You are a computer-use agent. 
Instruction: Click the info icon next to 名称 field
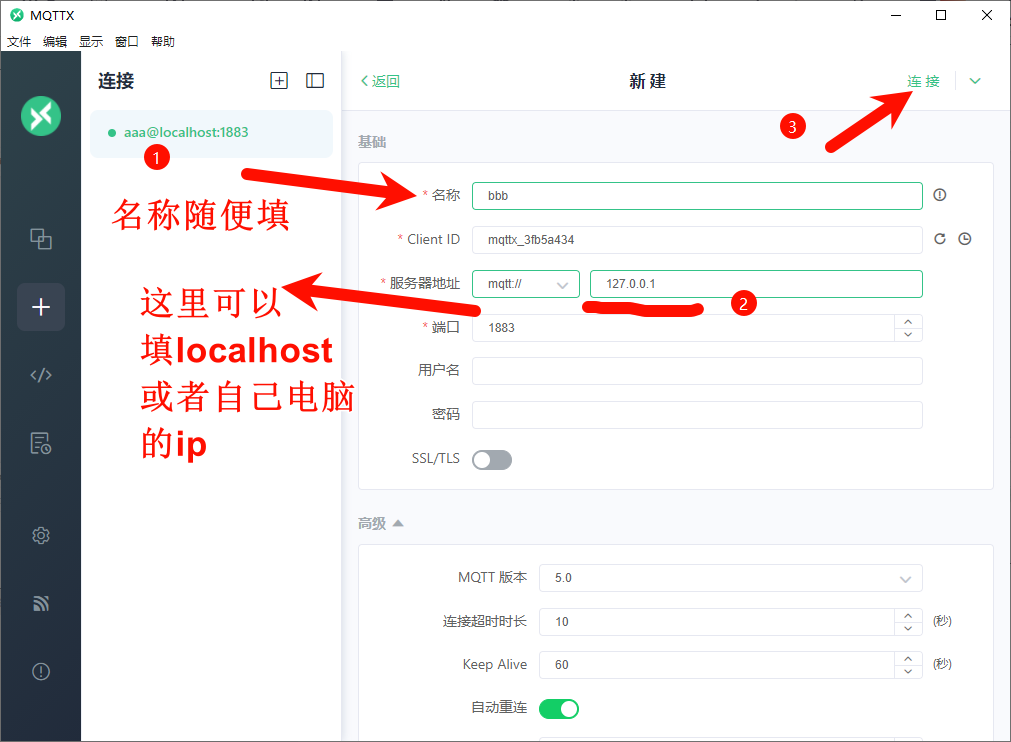click(x=940, y=195)
